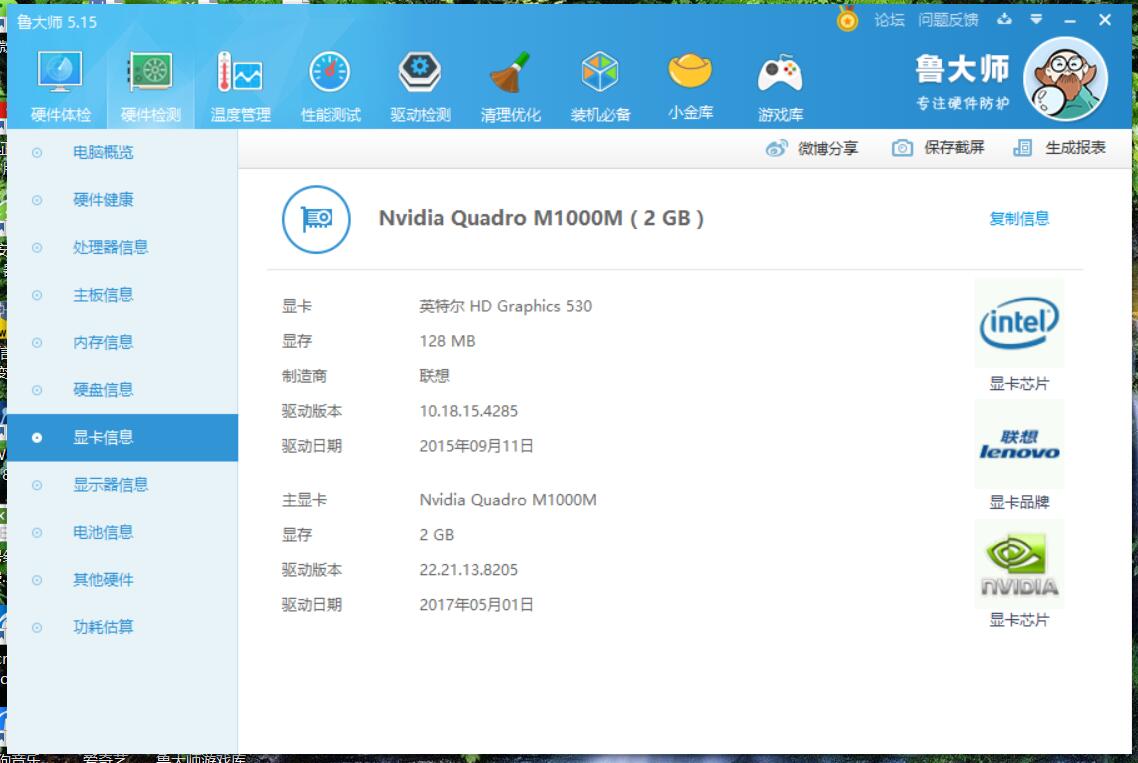The image size is (1138, 763).
Task: Switch to the 电脑概览 sidebar item
Action: pos(103,152)
